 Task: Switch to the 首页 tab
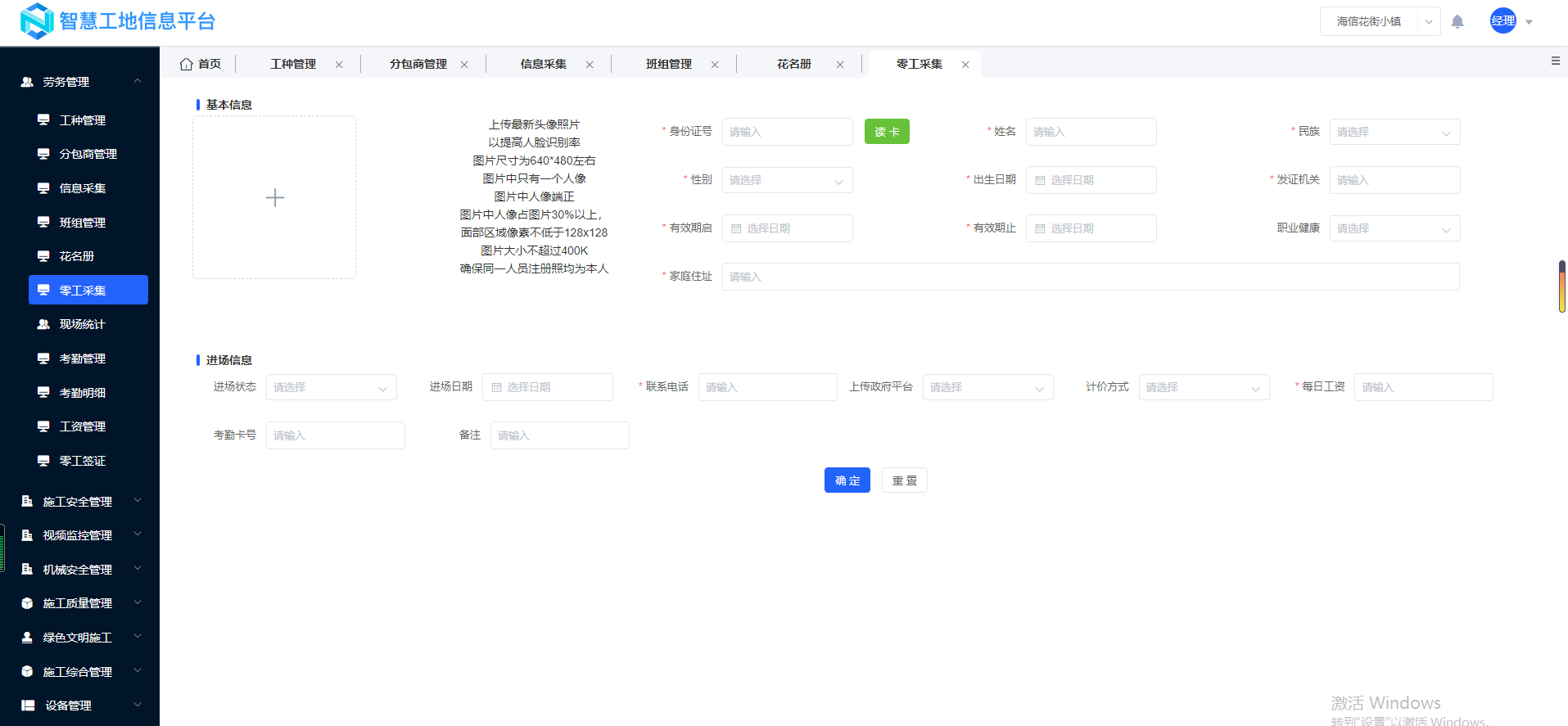pyautogui.click(x=201, y=64)
